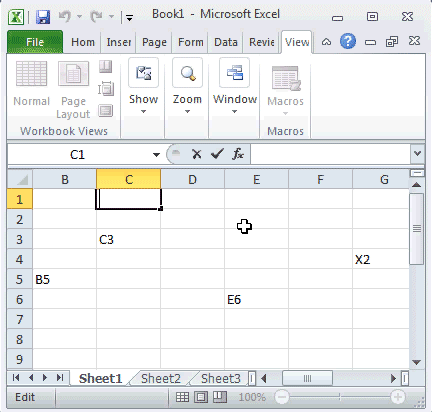Viewport: 432px width, 412px height.
Task: Switch to the Sheet2 worksheet tab
Action: [161, 379]
